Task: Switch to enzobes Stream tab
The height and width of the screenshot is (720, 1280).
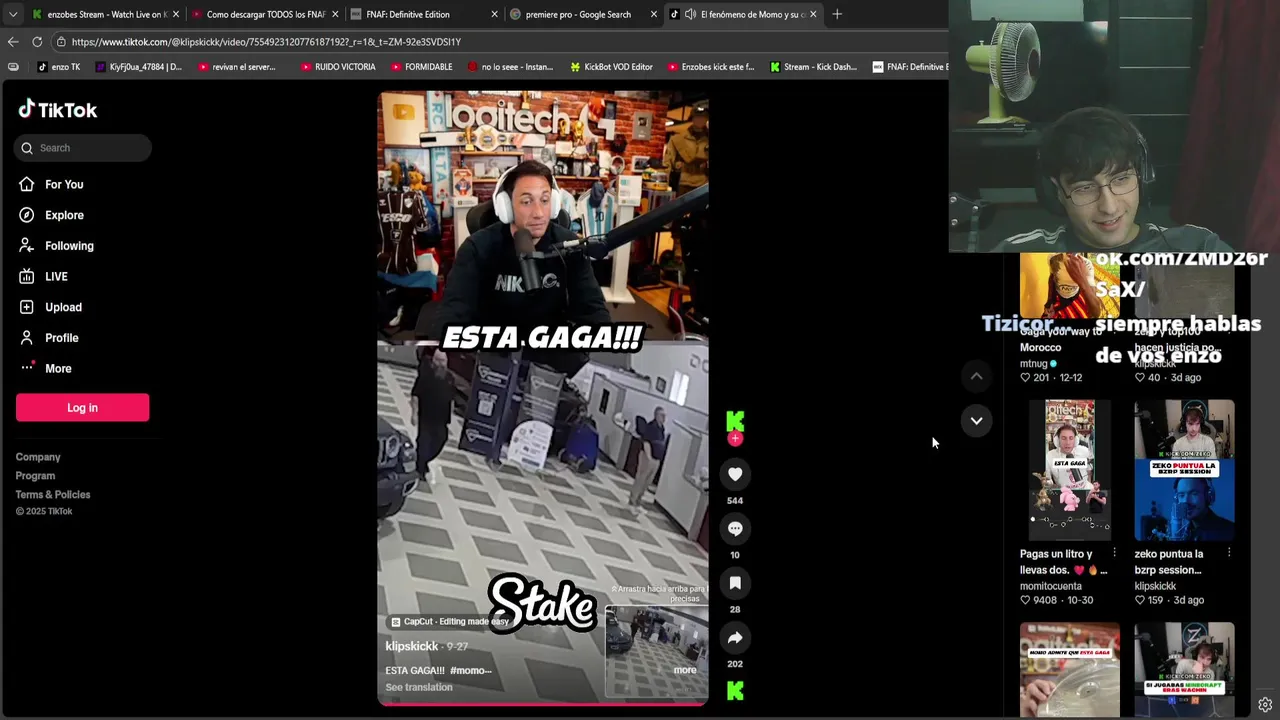Action: pyautogui.click(x=106, y=14)
